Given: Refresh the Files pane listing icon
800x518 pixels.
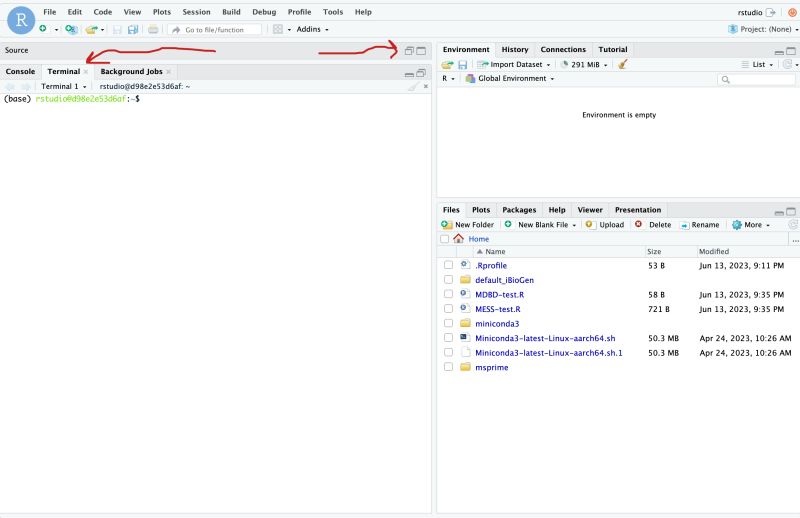Looking at the screenshot, I should pyautogui.click(x=793, y=225).
